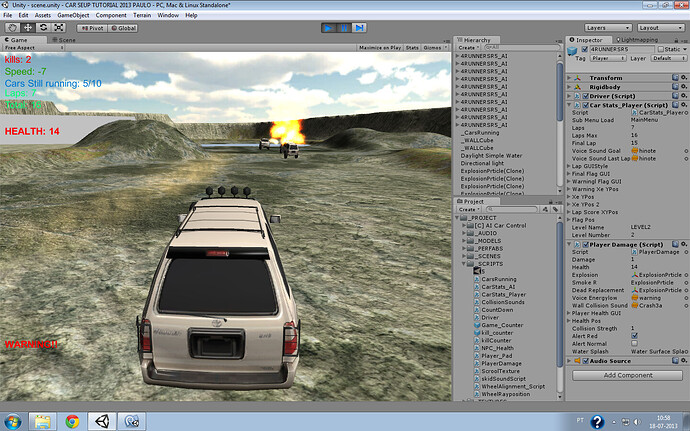Select the Rotate tool in toolbar
Screen dimensions: 690x431
pyautogui.click(x=43, y=28)
